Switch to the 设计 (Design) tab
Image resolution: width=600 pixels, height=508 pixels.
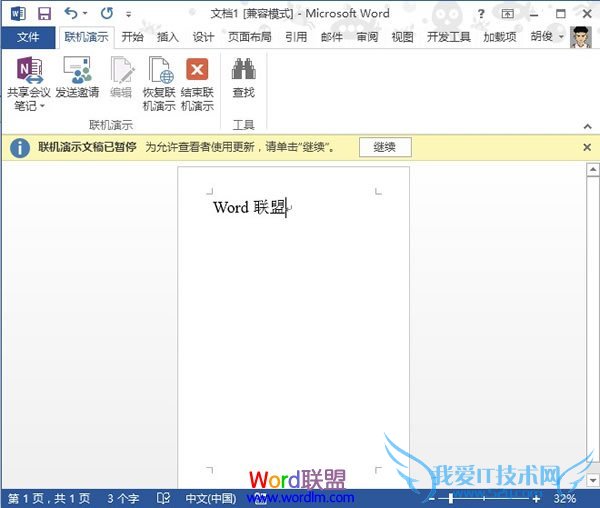(203, 37)
